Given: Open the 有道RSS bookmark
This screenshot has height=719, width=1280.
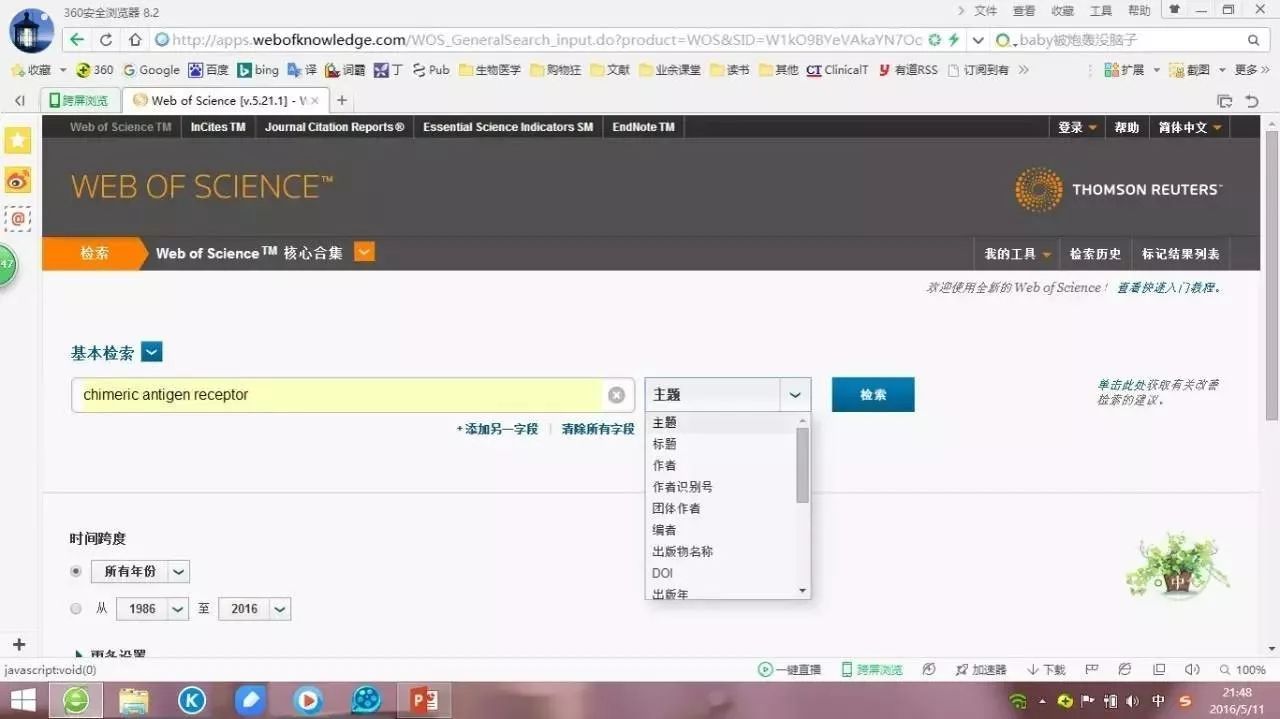Looking at the screenshot, I should point(908,70).
